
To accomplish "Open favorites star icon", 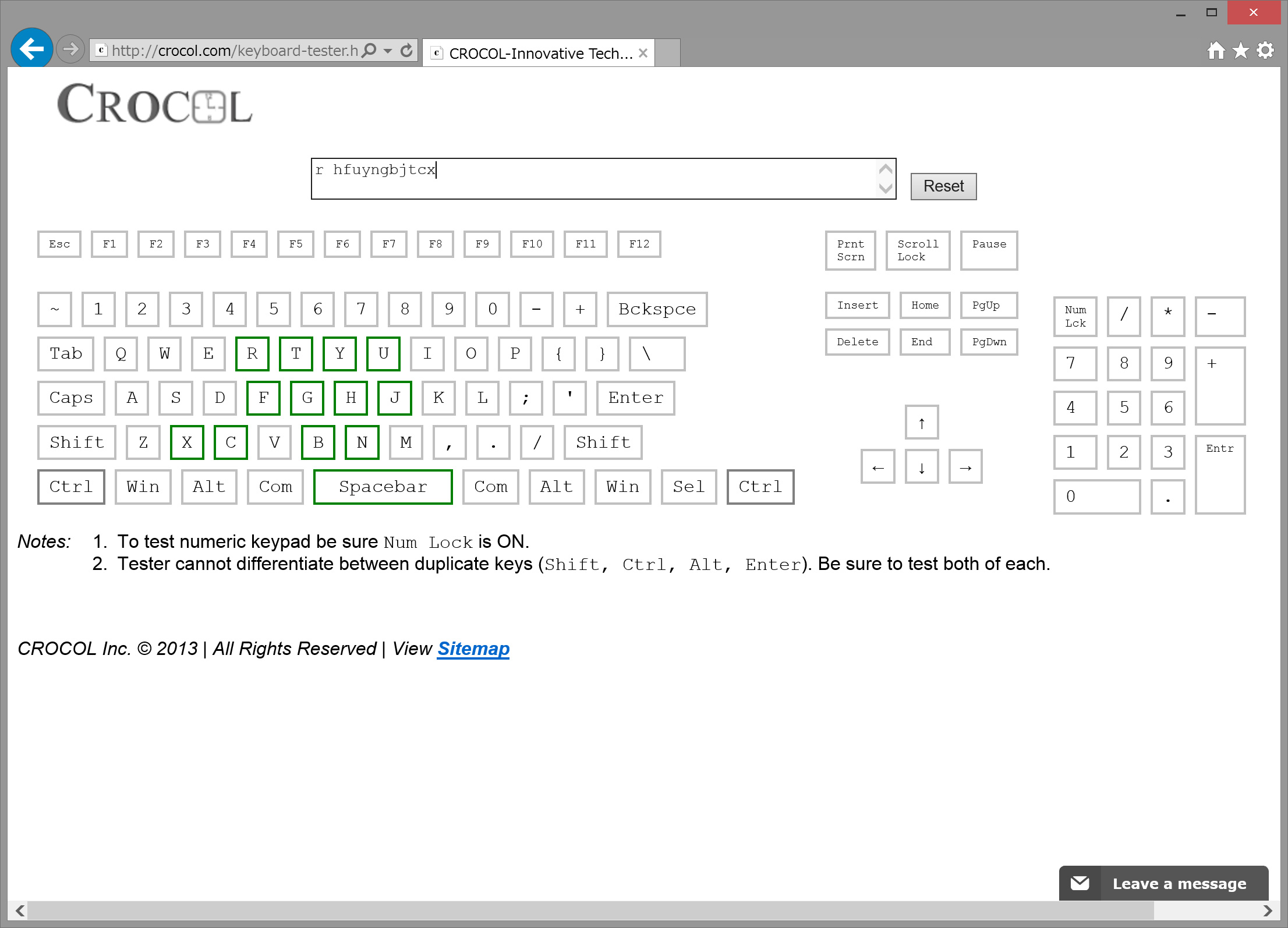I will click(x=1241, y=51).
